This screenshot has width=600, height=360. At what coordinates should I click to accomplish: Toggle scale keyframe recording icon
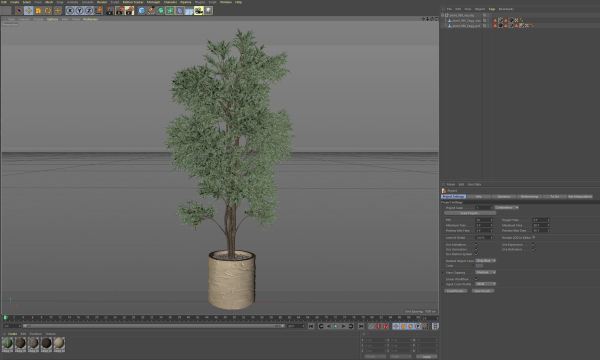pos(403,326)
